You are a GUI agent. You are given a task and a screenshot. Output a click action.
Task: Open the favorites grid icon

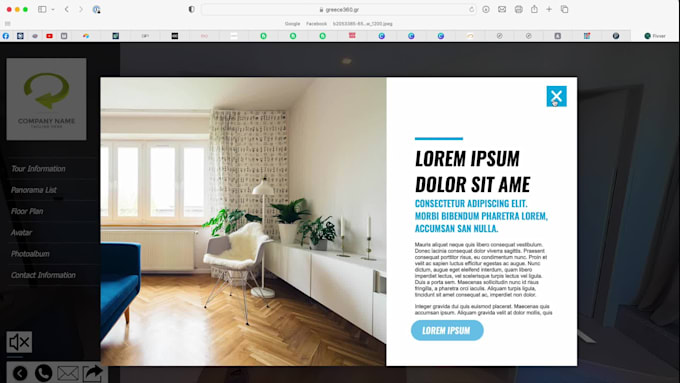(7, 24)
